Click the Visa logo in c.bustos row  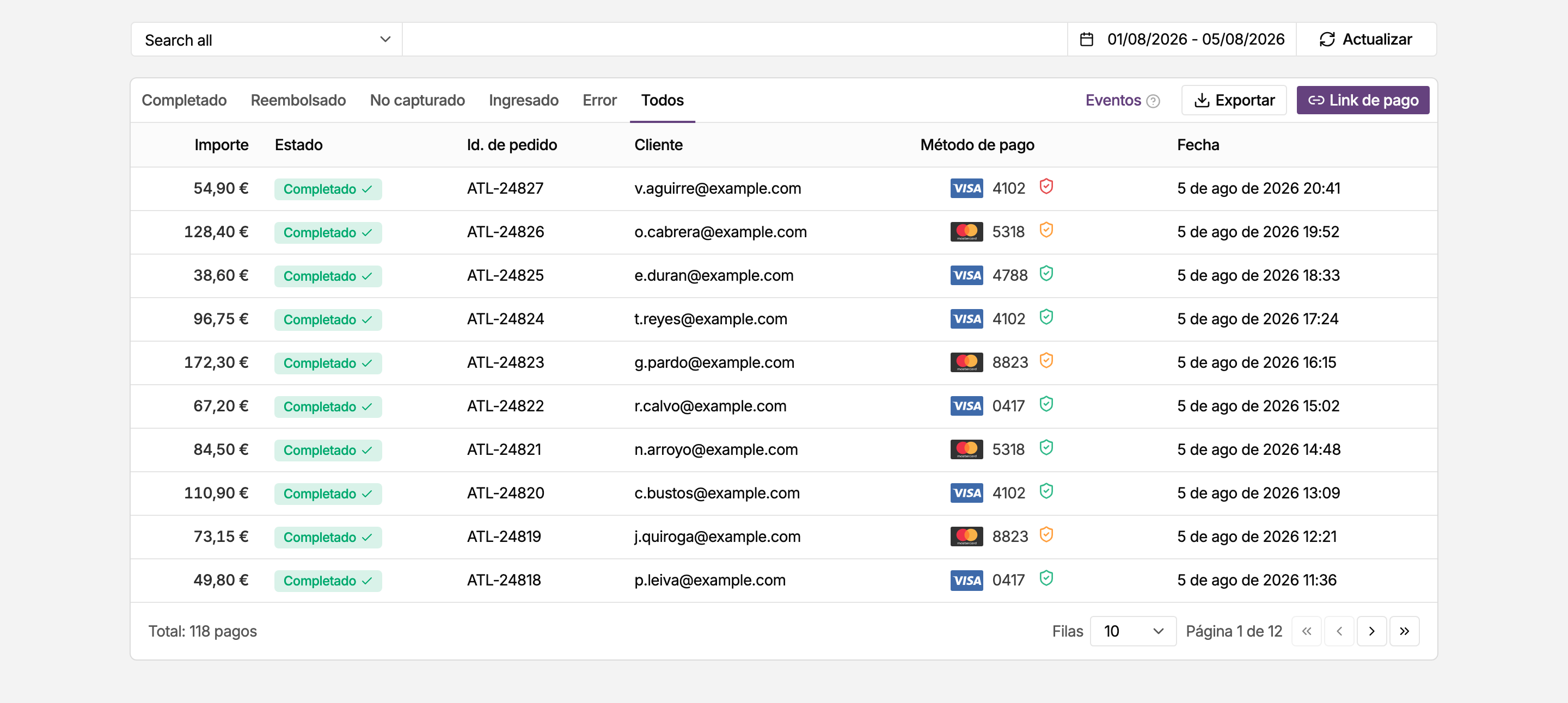[966, 492]
